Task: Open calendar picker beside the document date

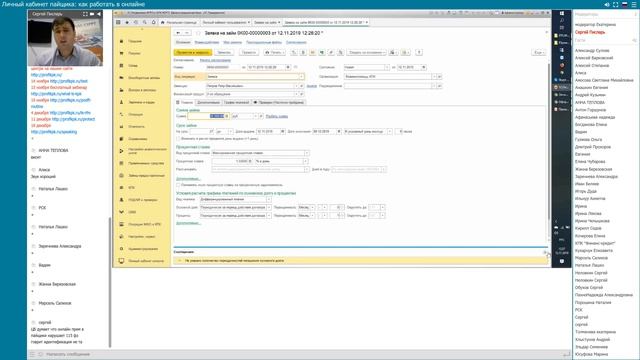Action: pos(288,67)
